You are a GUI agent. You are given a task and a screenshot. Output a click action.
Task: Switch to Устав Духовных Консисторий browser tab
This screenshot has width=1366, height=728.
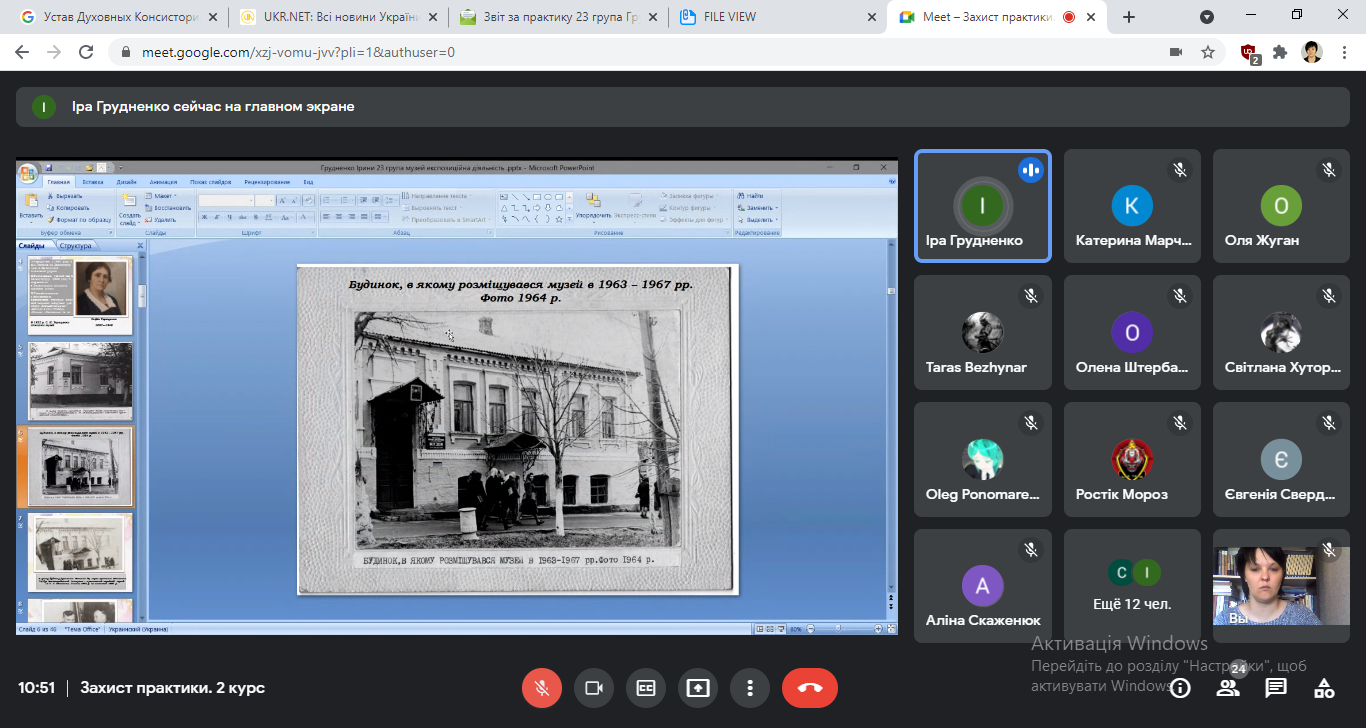tap(120, 17)
